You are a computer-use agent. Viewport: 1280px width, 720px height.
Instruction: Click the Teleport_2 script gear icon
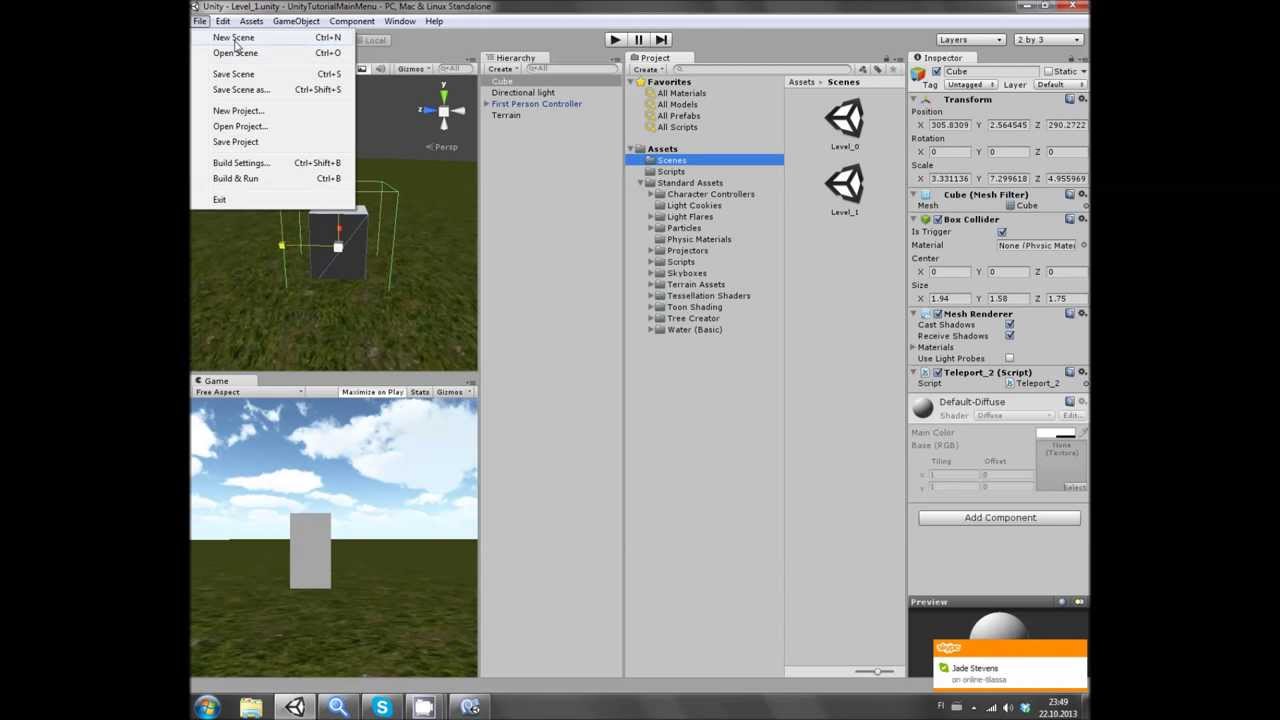point(1082,372)
